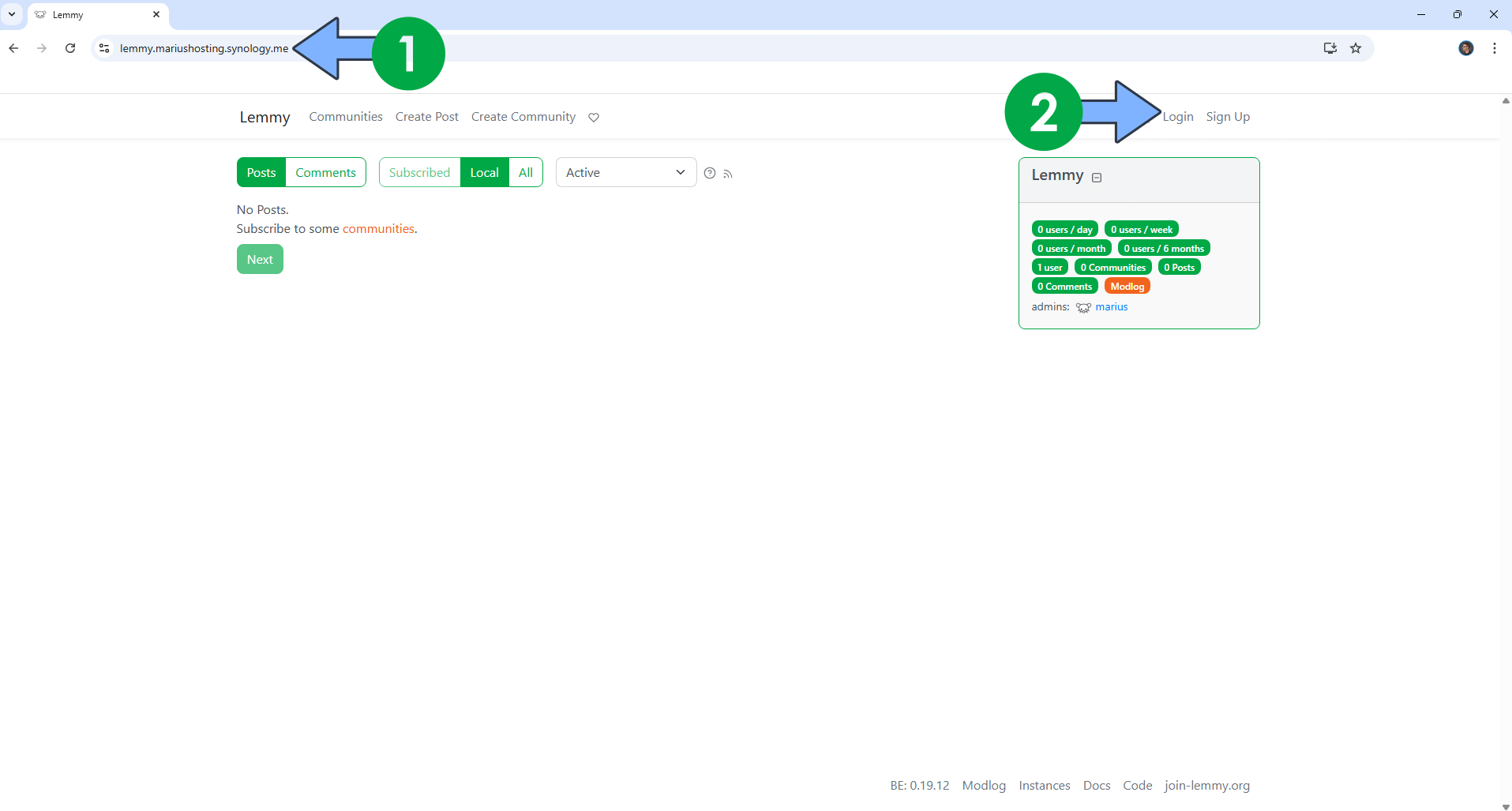Image resolution: width=1512 pixels, height=811 pixels.
Task: Click the browser back arrow
Action: coord(13,48)
